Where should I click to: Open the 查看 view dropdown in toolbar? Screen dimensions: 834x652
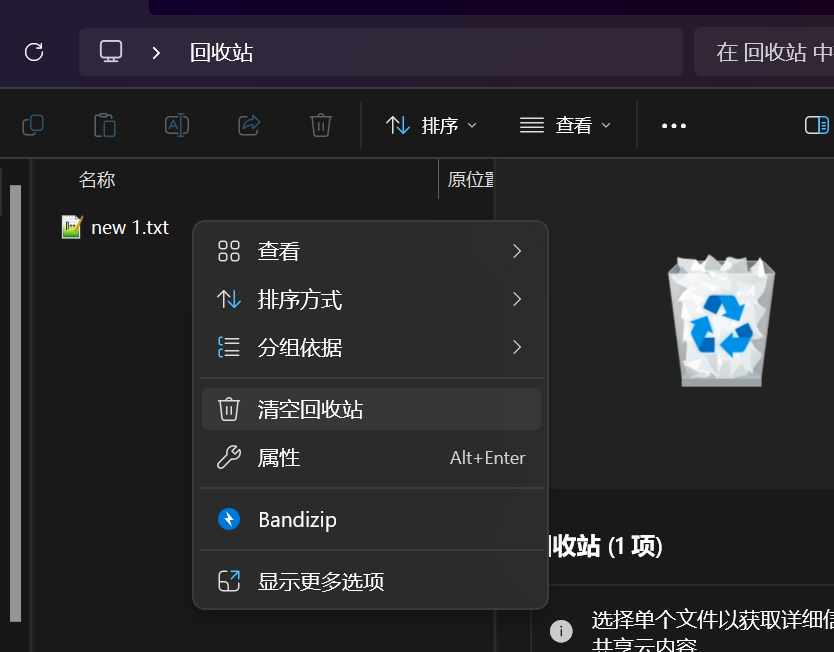(565, 126)
